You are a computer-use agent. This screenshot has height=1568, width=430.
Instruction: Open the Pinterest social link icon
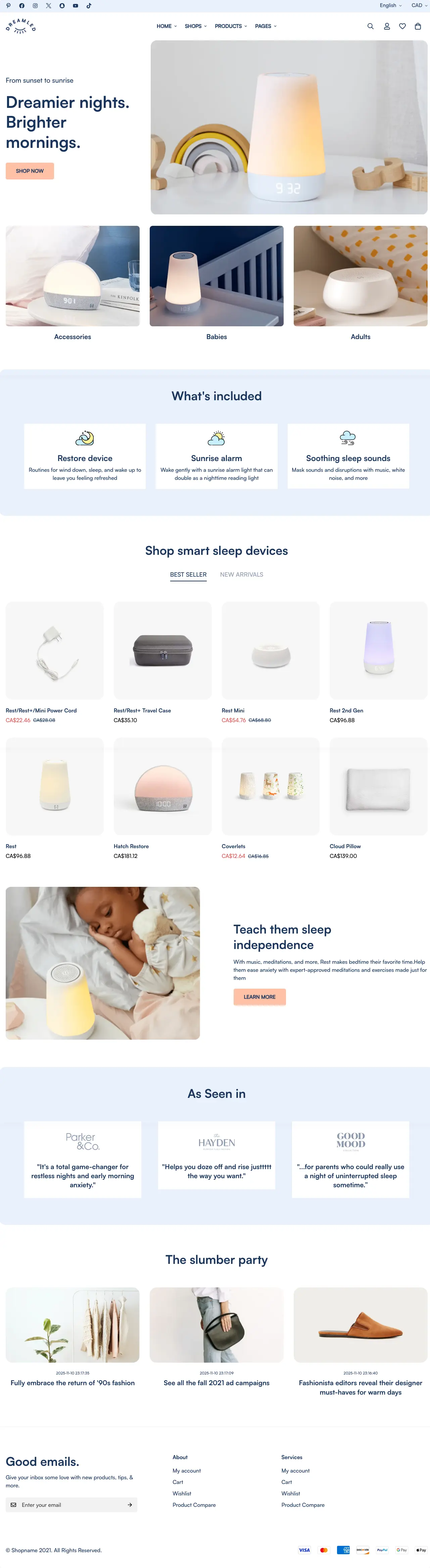(x=8, y=5)
